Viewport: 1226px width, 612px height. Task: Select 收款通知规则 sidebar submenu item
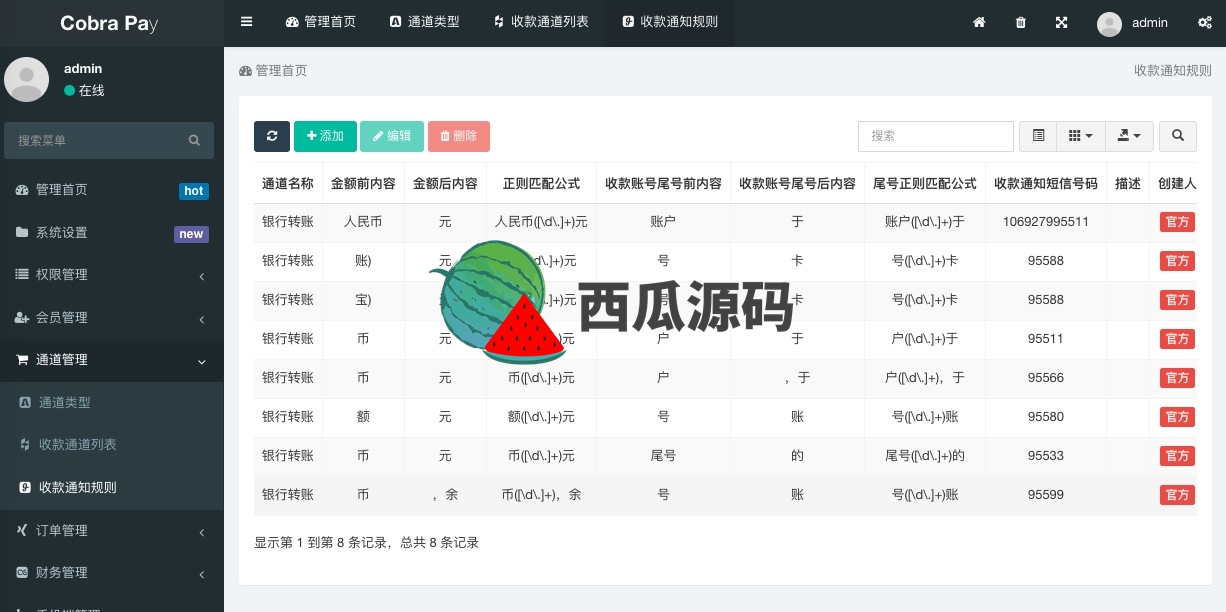(x=112, y=488)
